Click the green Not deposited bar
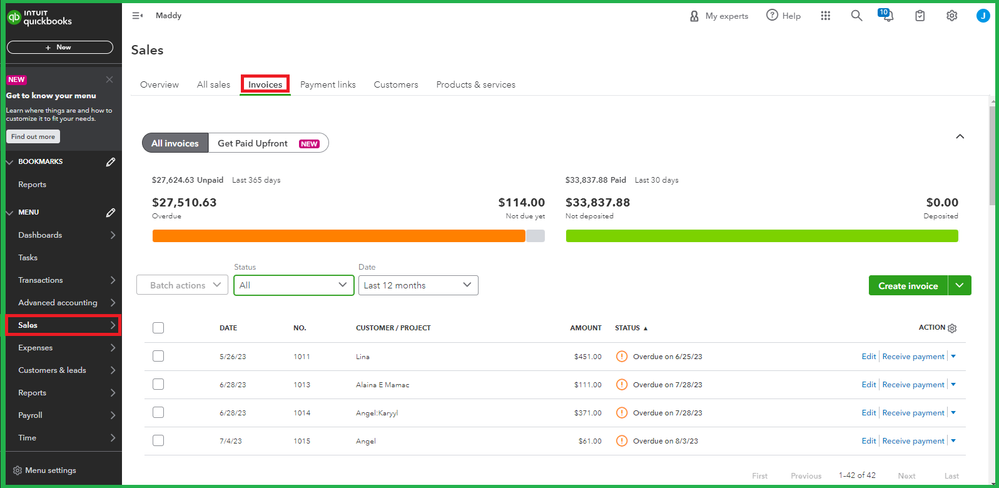999x488 pixels. pos(762,236)
